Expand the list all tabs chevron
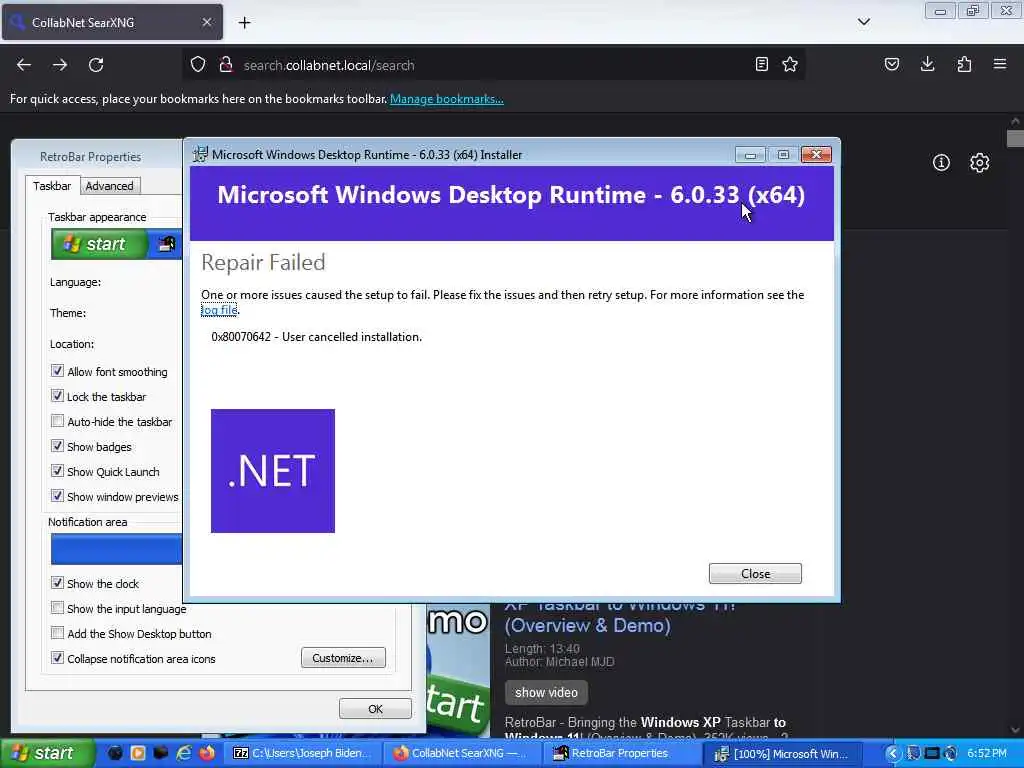Viewport: 1024px width, 768px height. point(864,22)
